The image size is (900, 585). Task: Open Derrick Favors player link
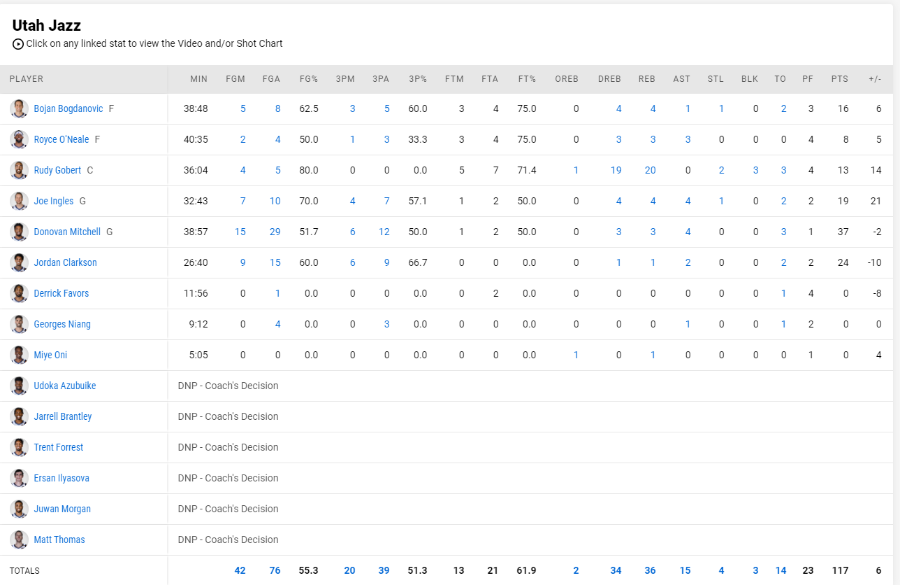61,293
